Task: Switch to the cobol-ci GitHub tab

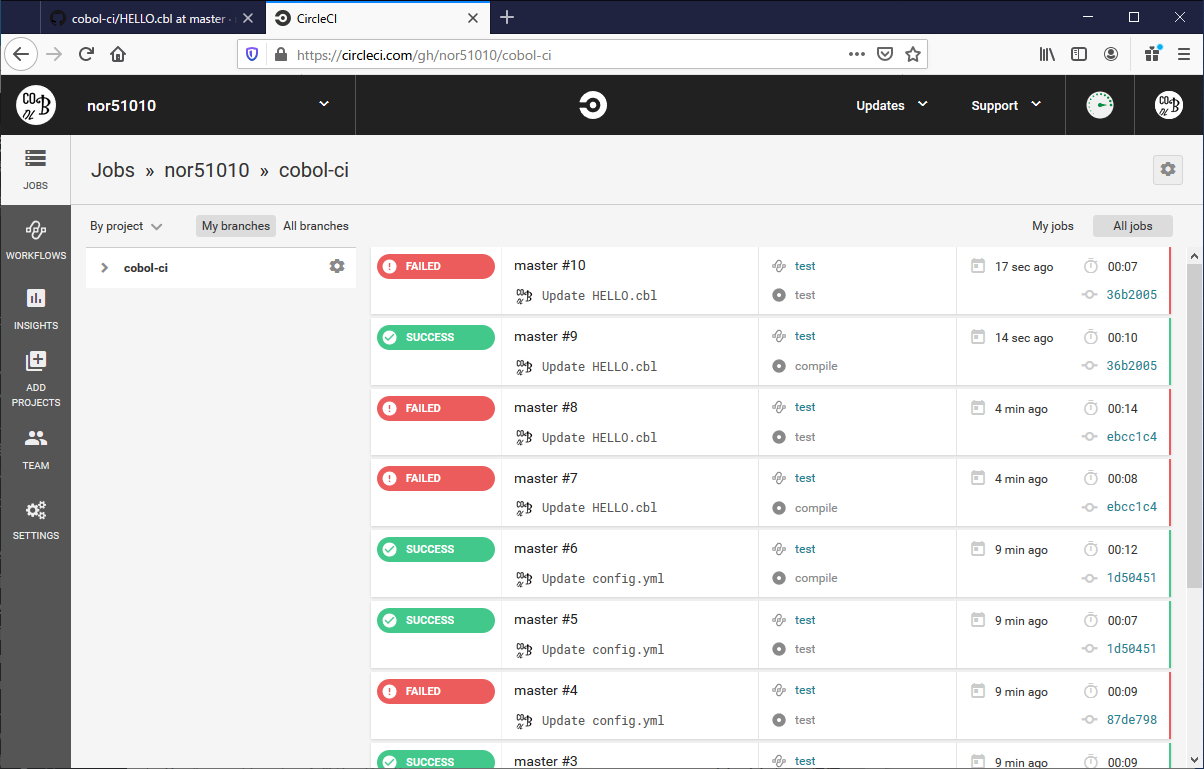Action: (149, 18)
